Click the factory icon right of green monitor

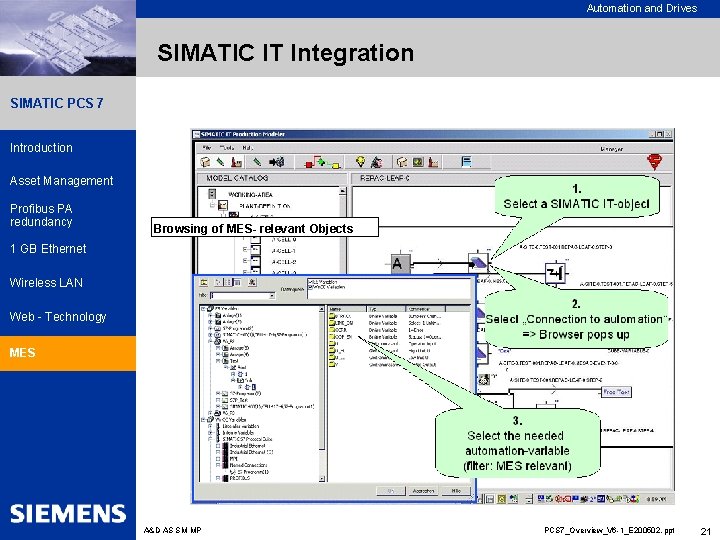pyautogui.click(x=433, y=162)
